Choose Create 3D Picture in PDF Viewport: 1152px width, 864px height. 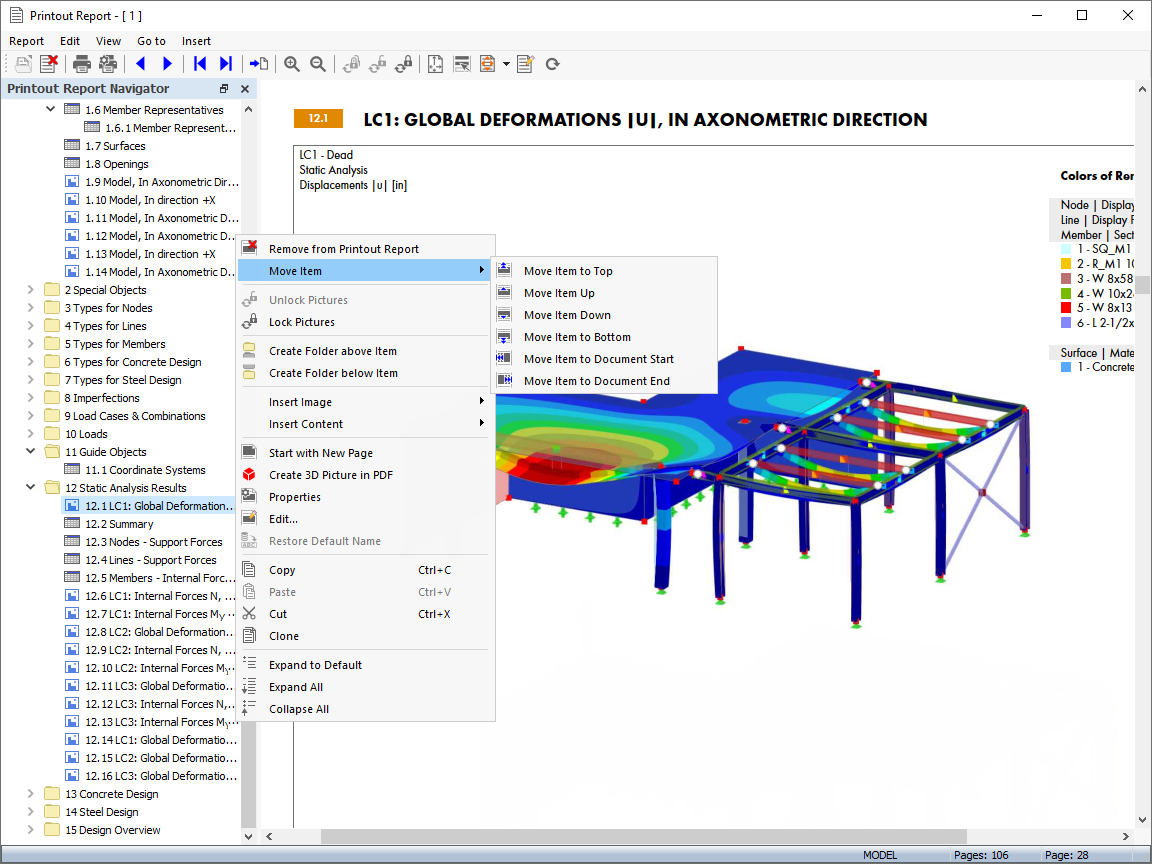click(366, 475)
